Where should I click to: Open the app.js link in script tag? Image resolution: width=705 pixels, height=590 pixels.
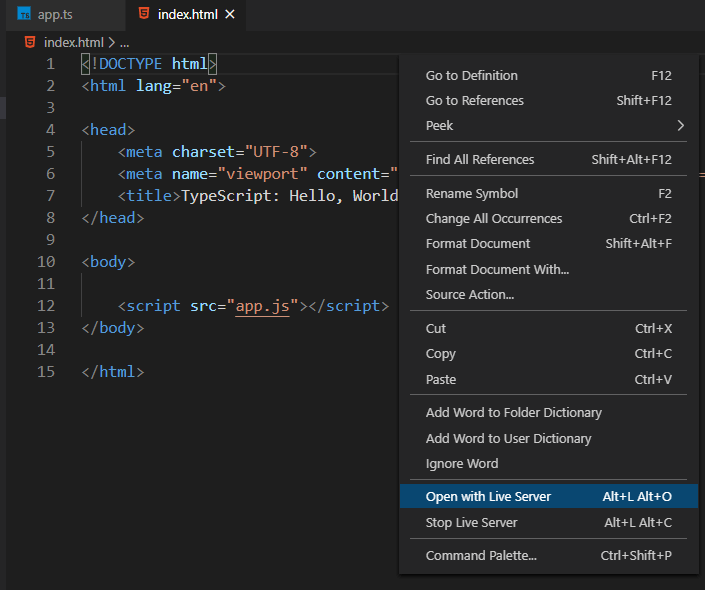click(x=262, y=306)
